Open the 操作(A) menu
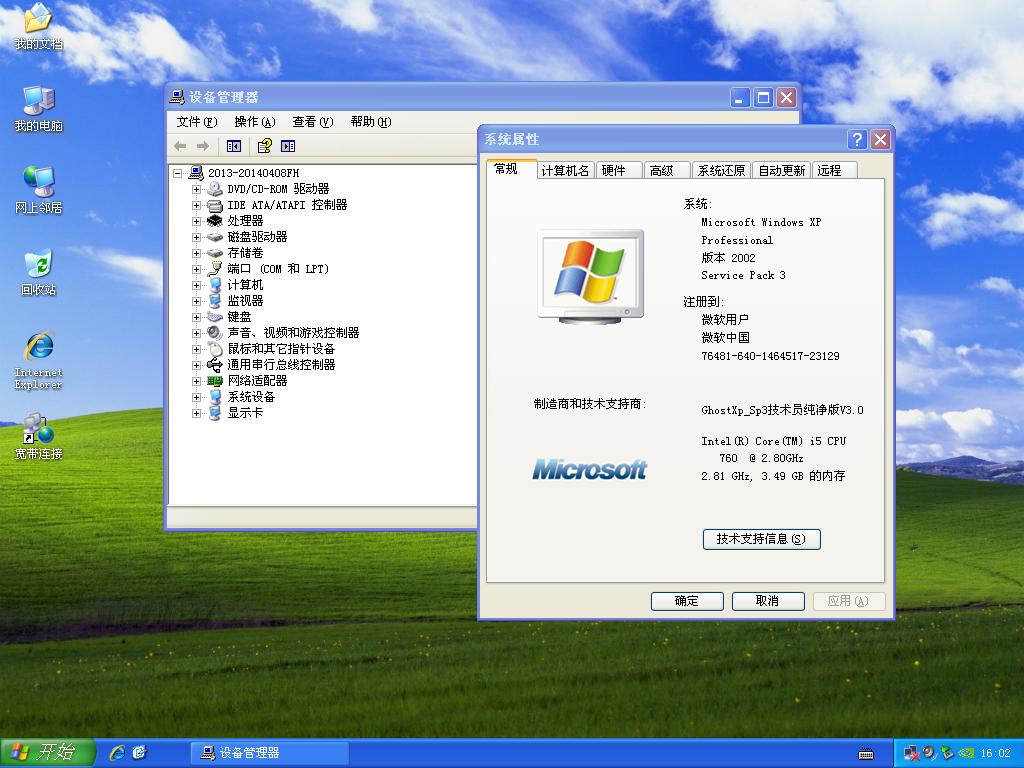Screen dimensions: 1024x768 pyautogui.click(x=255, y=122)
